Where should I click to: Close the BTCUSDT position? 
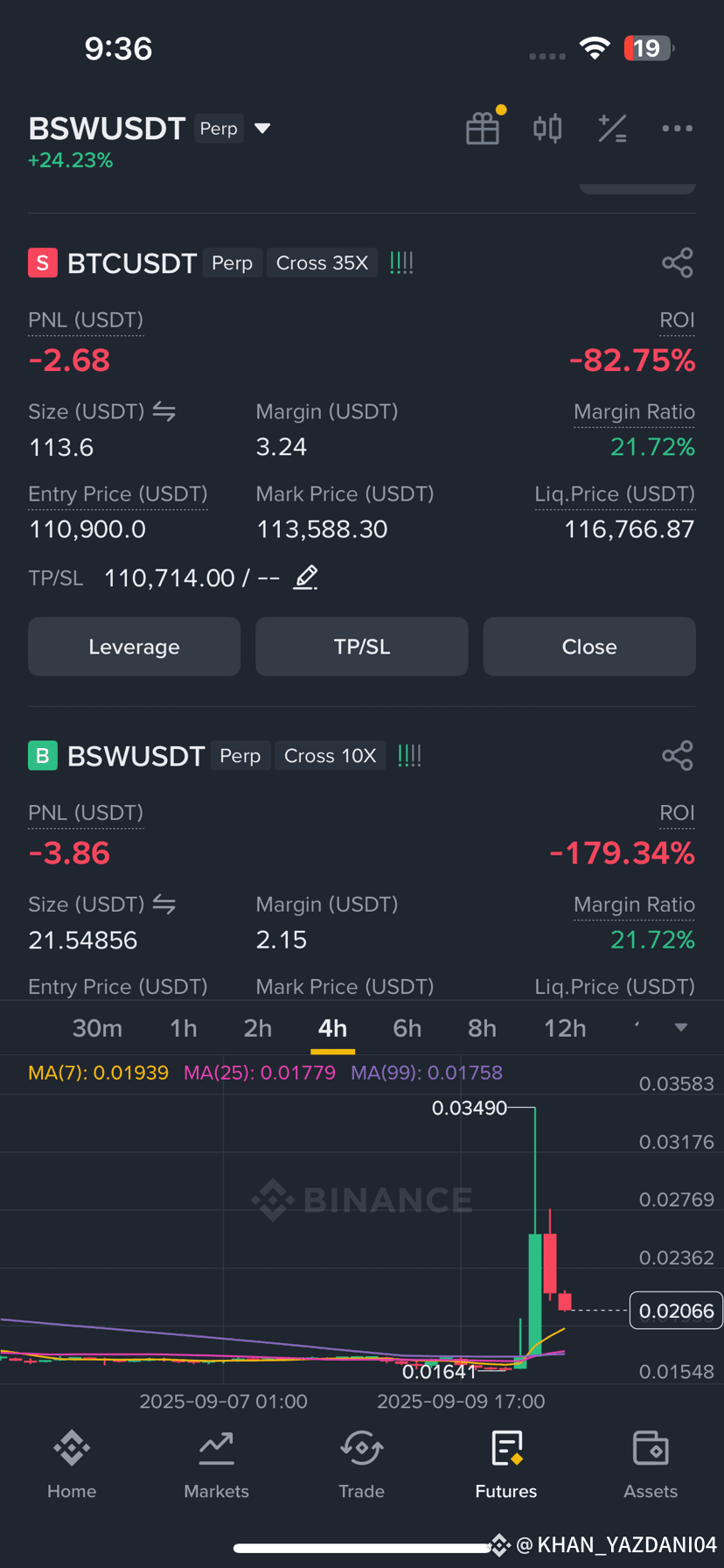point(589,647)
